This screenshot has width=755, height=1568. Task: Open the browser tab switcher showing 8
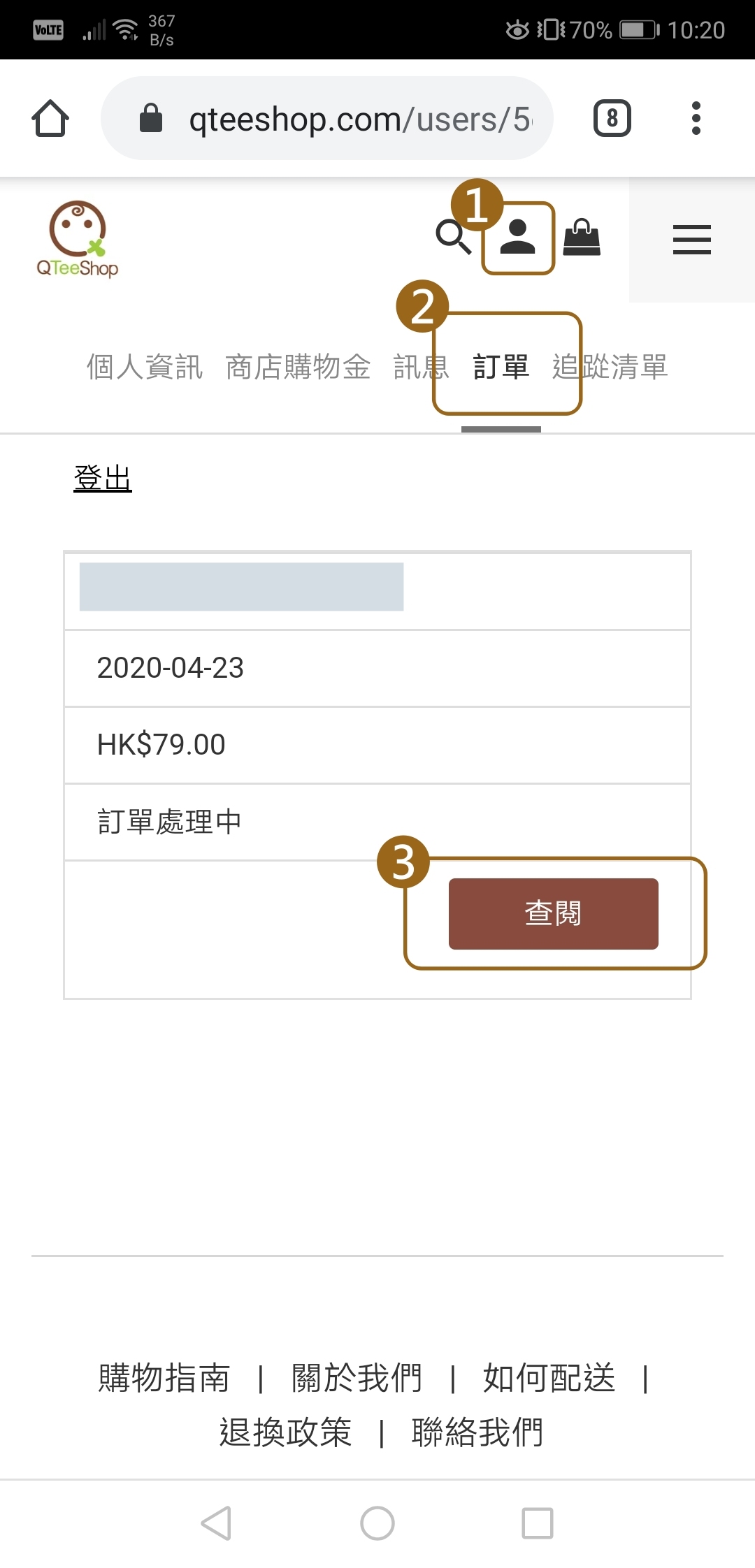[612, 118]
